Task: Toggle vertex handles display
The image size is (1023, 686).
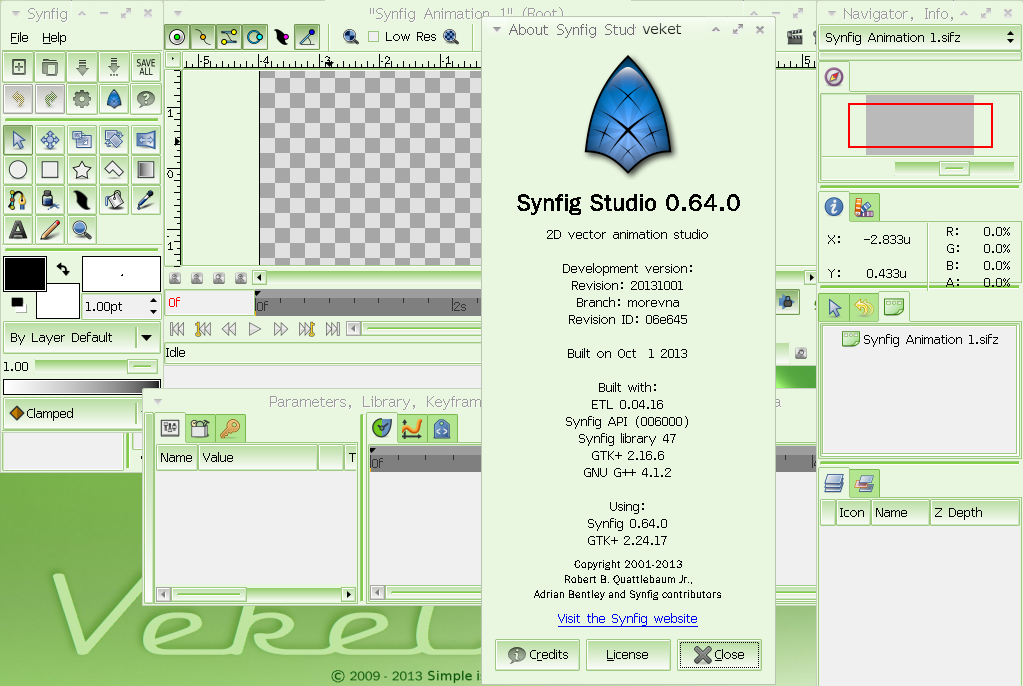Action: click(x=203, y=37)
